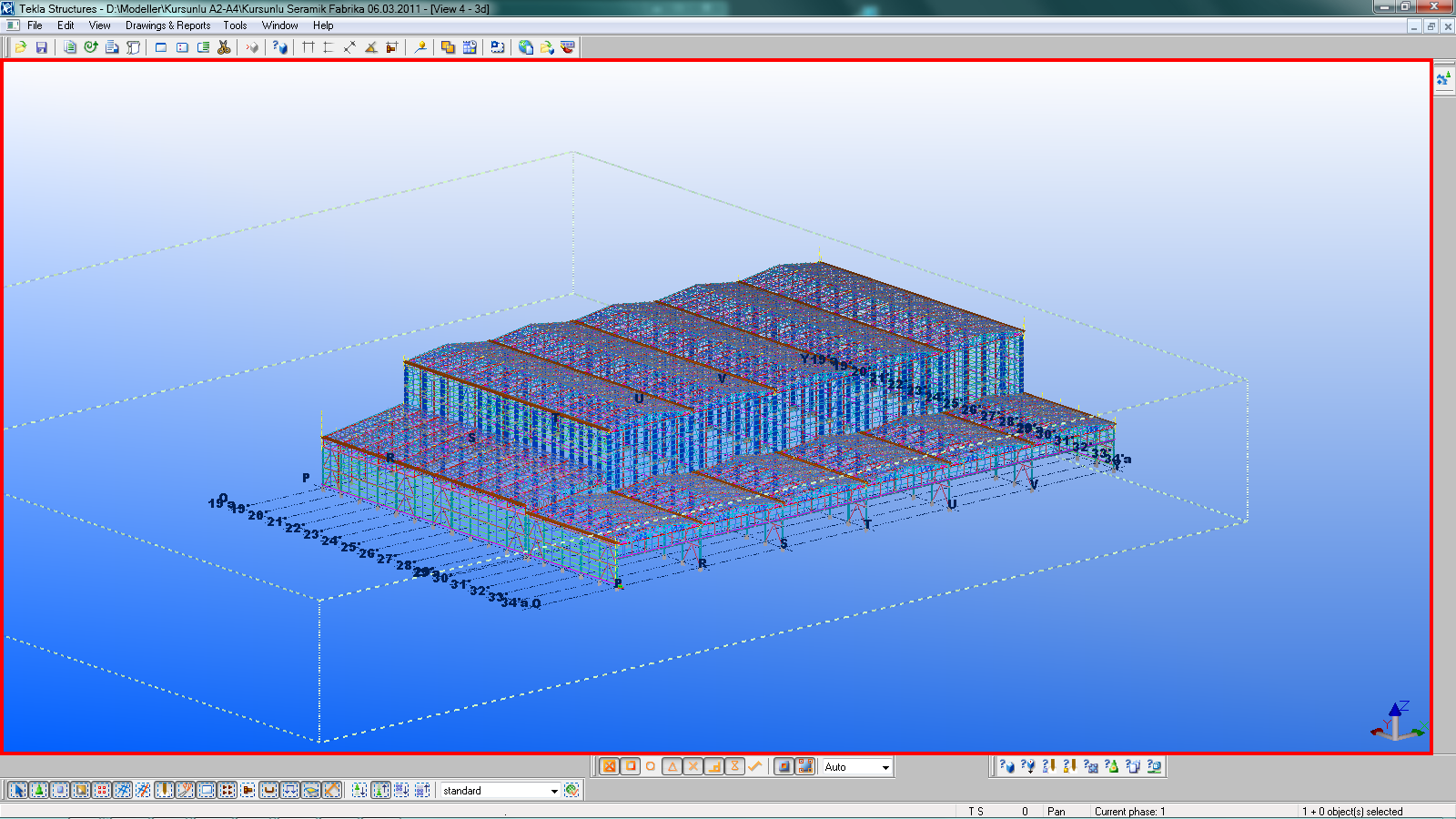
Task: Click the globe icon in top toolbar
Action: [x=525, y=47]
